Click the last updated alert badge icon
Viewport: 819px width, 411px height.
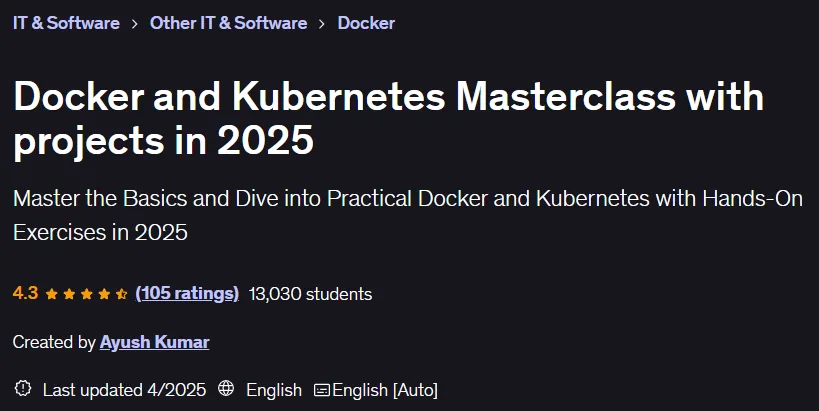tap(23, 388)
